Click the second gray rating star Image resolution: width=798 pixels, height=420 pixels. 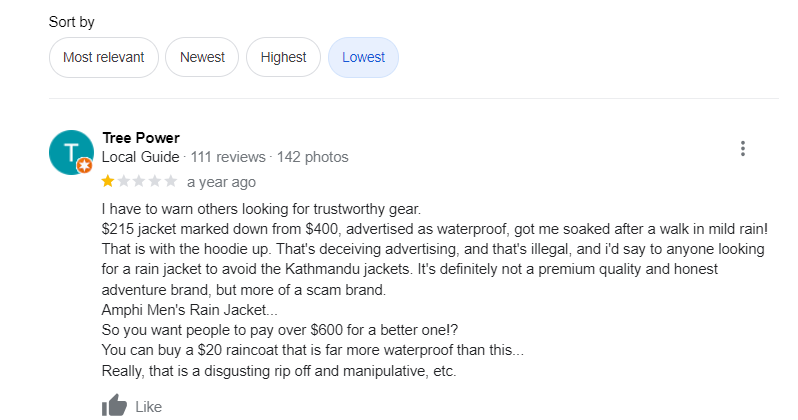click(124, 181)
